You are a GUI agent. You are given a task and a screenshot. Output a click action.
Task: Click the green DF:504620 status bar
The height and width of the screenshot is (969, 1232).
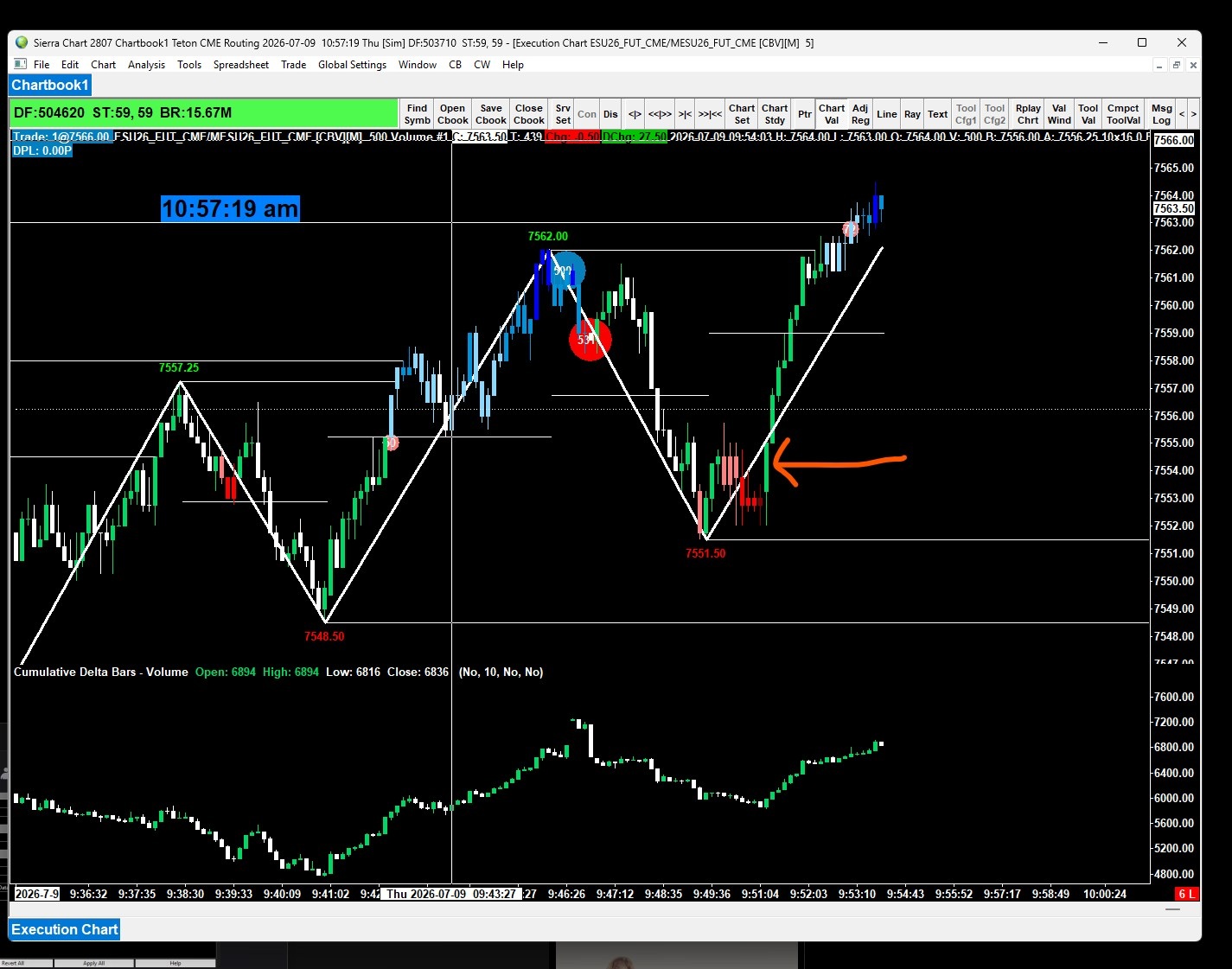(203, 112)
